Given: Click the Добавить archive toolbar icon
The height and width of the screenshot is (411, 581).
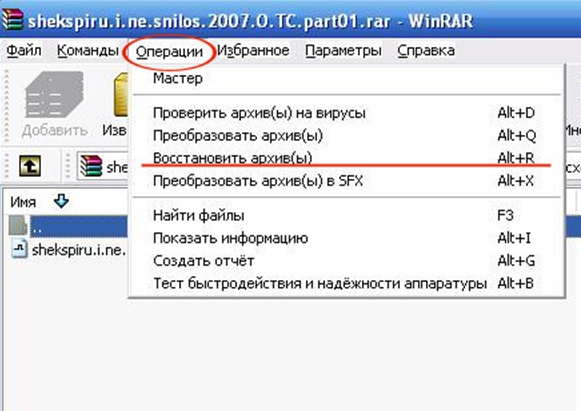Looking at the screenshot, I should (x=54, y=95).
